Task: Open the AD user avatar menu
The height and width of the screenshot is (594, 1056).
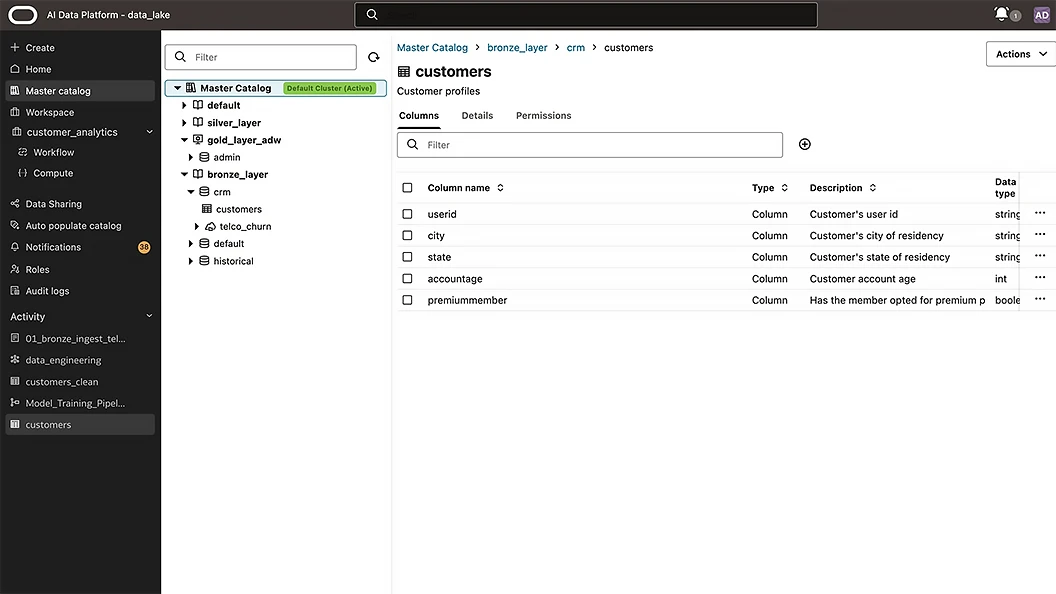Action: click(1041, 14)
